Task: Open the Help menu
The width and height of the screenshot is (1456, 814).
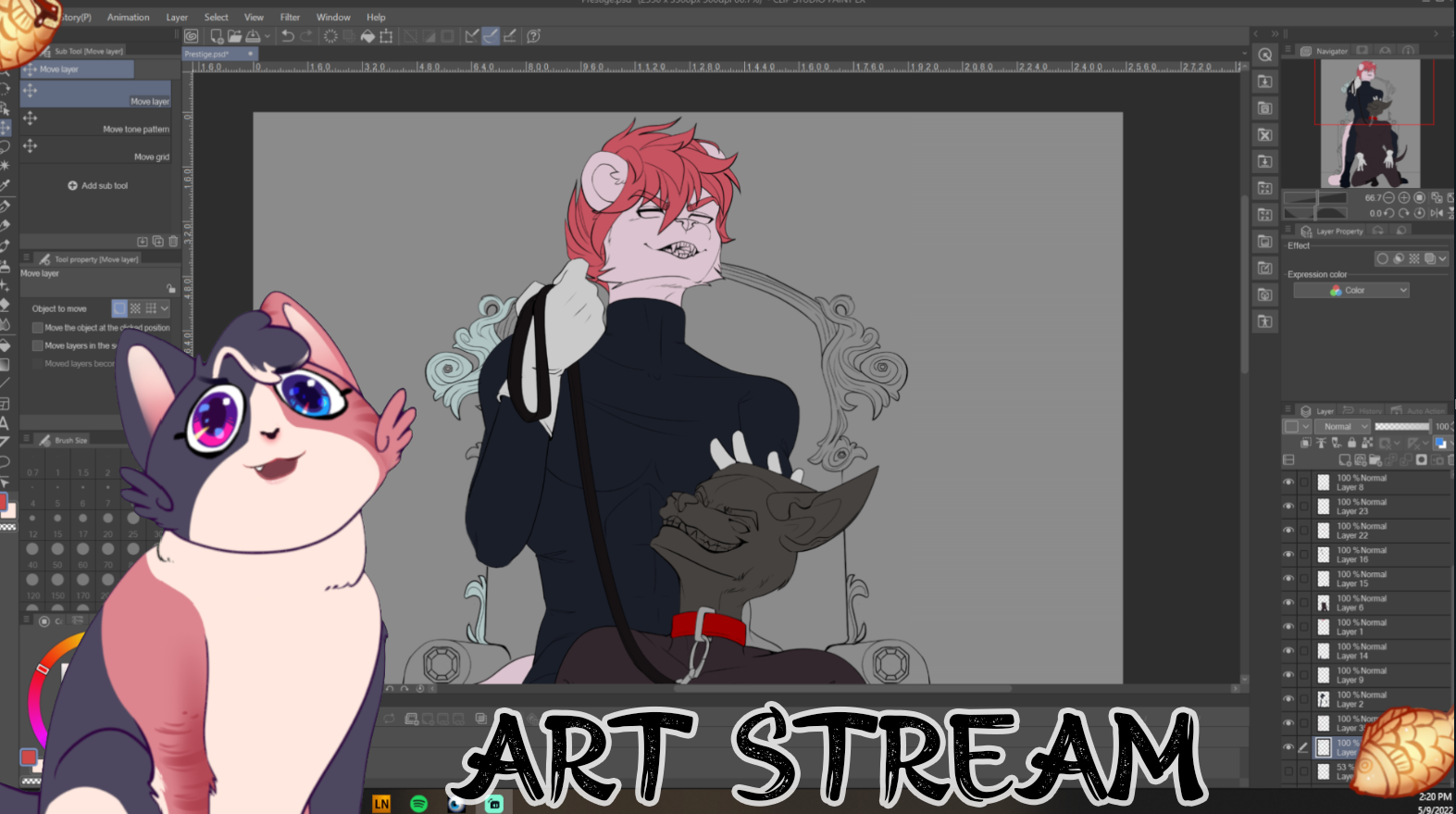Action: [x=376, y=18]
